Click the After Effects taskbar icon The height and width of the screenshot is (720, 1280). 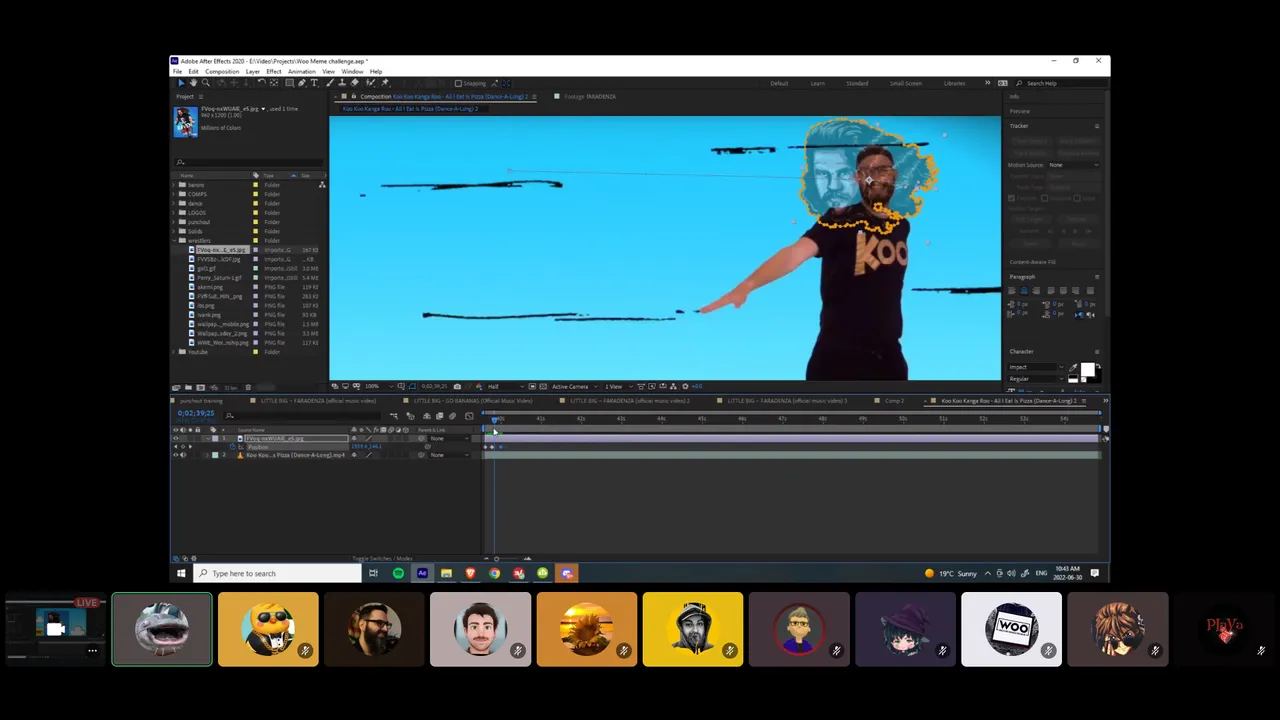coord(422,573)
